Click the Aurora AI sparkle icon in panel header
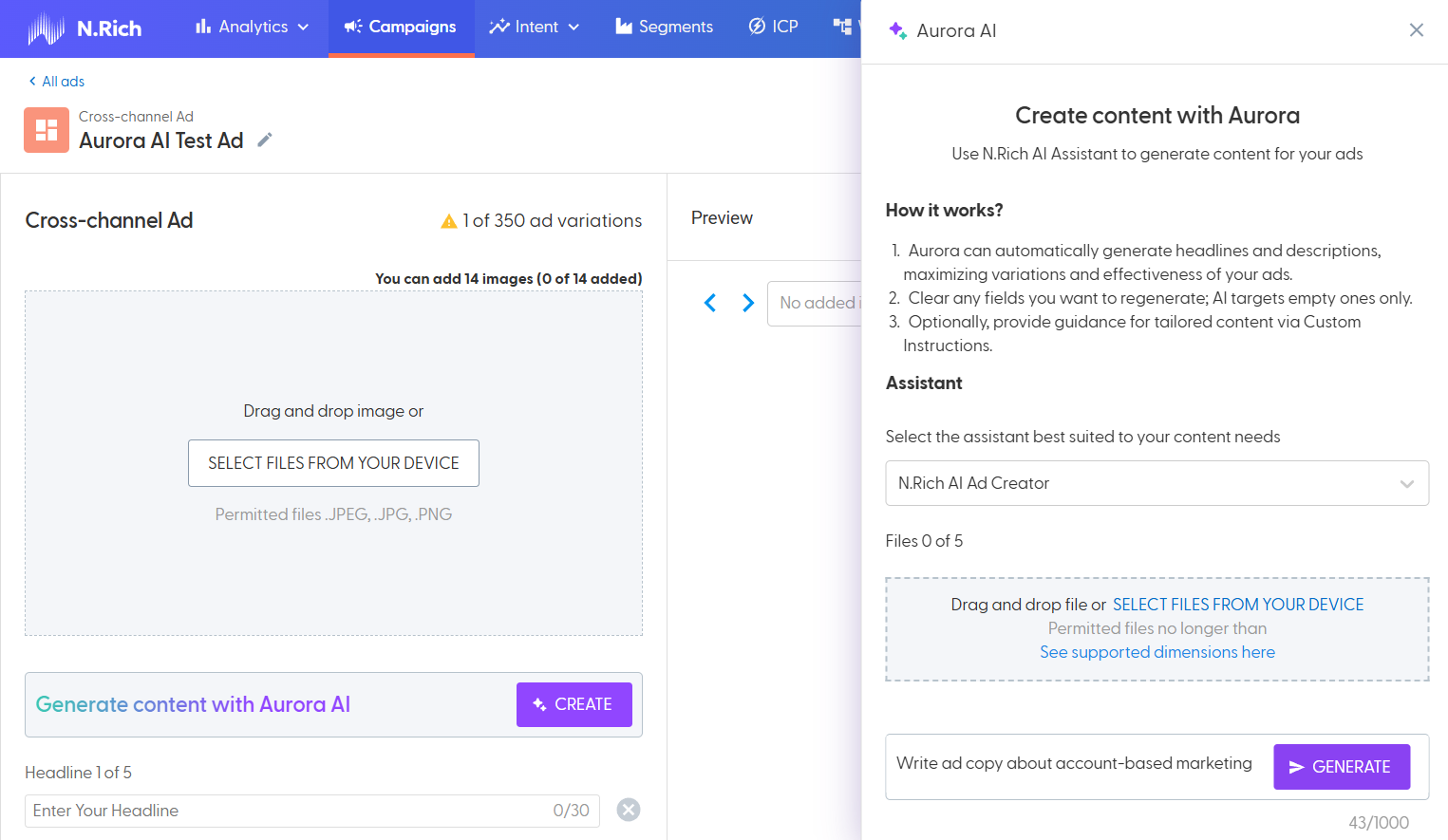The image size is (1448, 840). click(x=896, y=29)
